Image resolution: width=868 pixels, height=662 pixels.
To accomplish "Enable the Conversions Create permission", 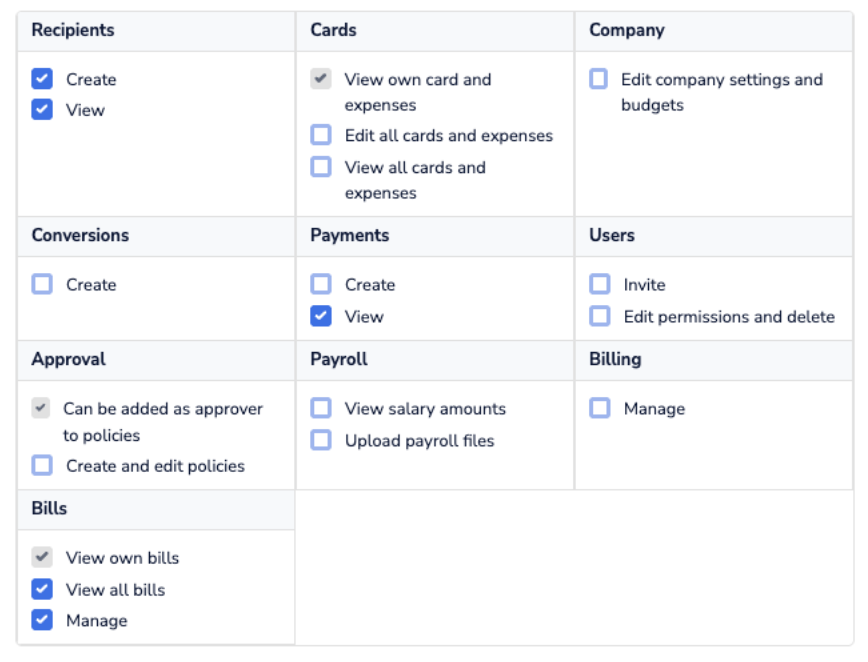I will pyautogui.click(x=42, y=285).
